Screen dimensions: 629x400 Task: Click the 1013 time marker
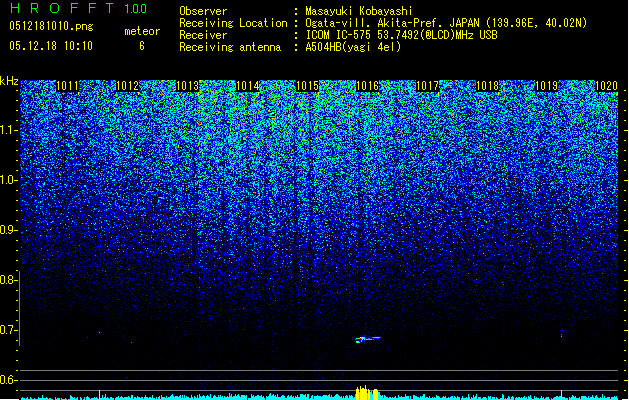coord(187,86)
